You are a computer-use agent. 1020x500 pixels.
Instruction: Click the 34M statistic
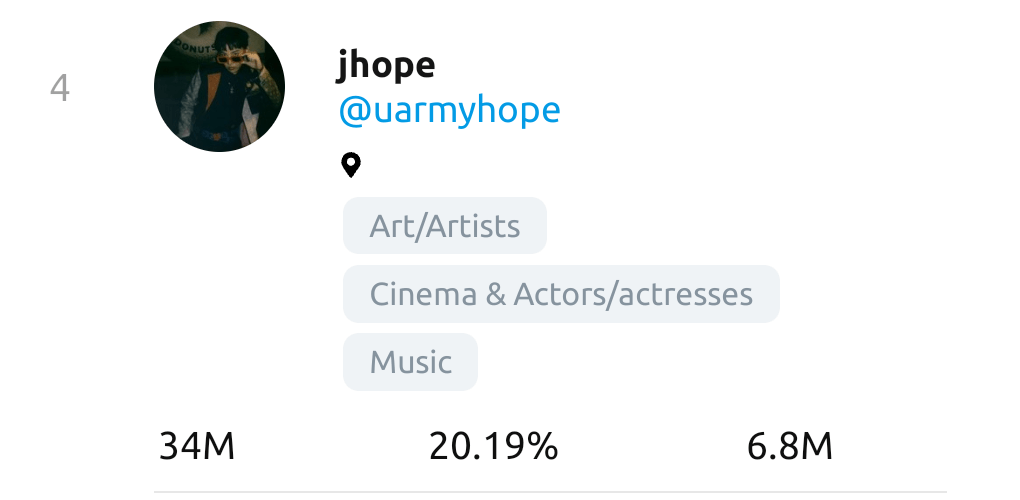(x=197, y=446)
